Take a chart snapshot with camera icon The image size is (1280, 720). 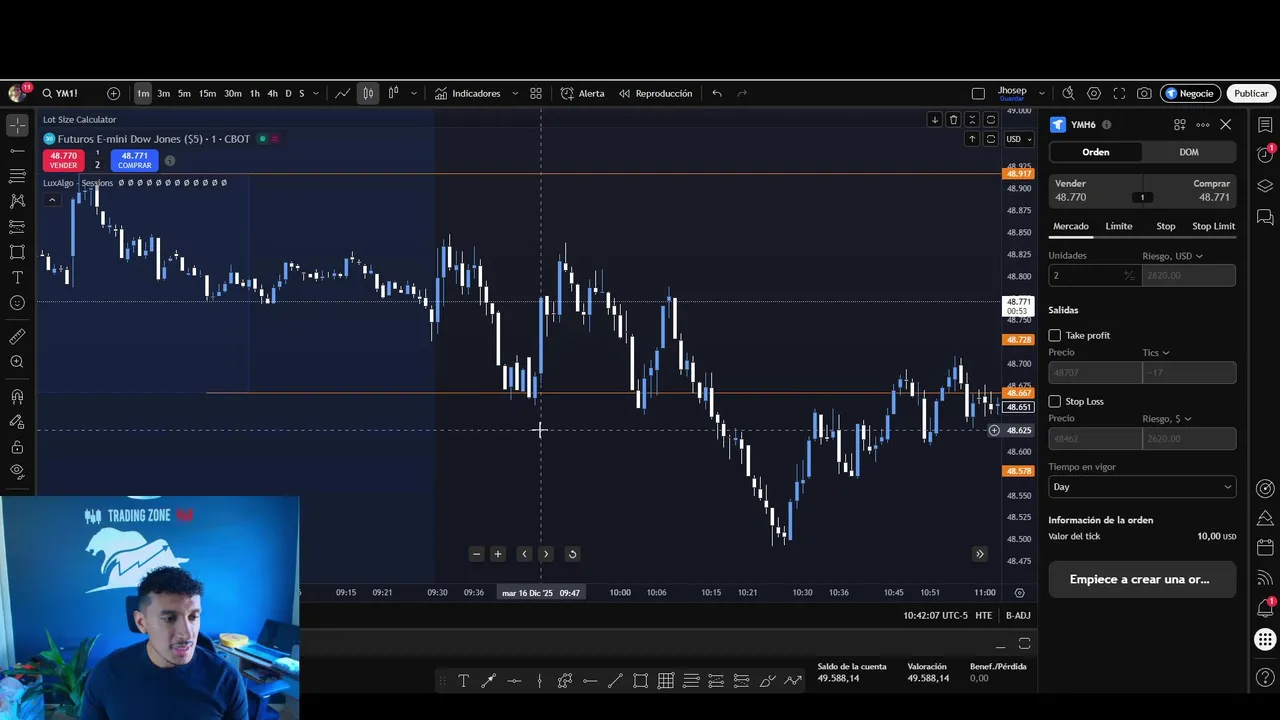click(x=1144, y=93)
